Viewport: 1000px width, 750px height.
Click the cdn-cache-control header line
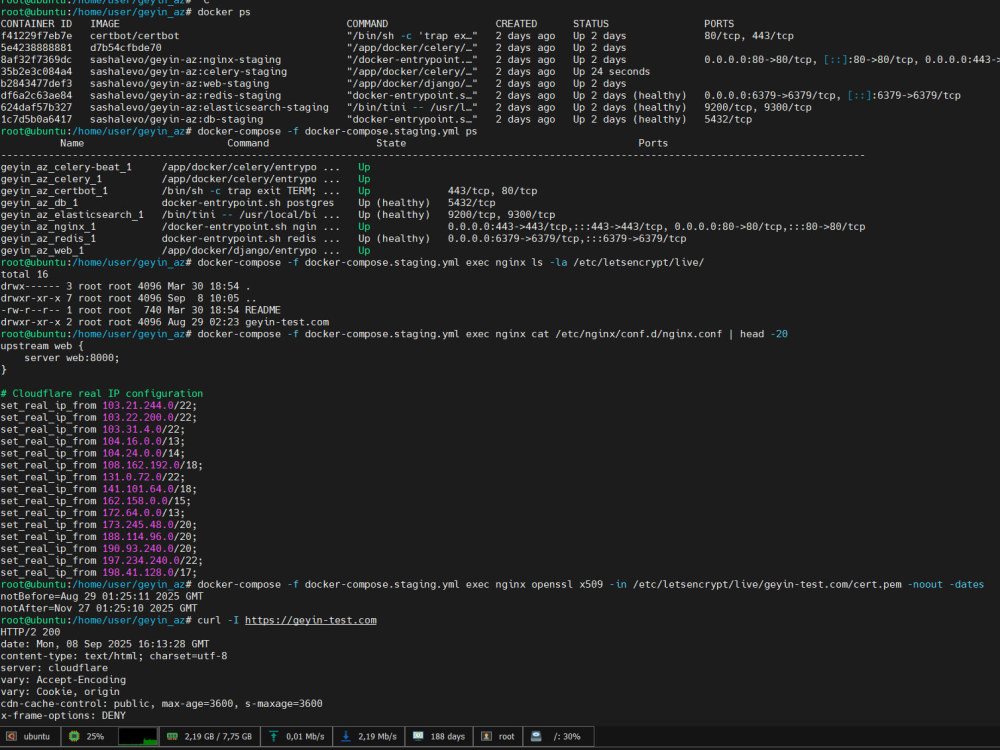pos(161,703)
